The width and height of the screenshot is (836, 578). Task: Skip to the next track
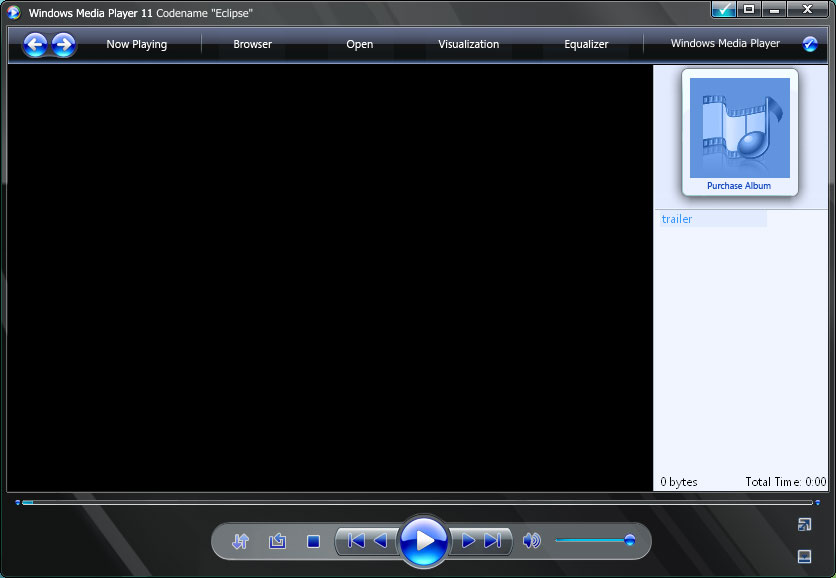pos(493,541)
